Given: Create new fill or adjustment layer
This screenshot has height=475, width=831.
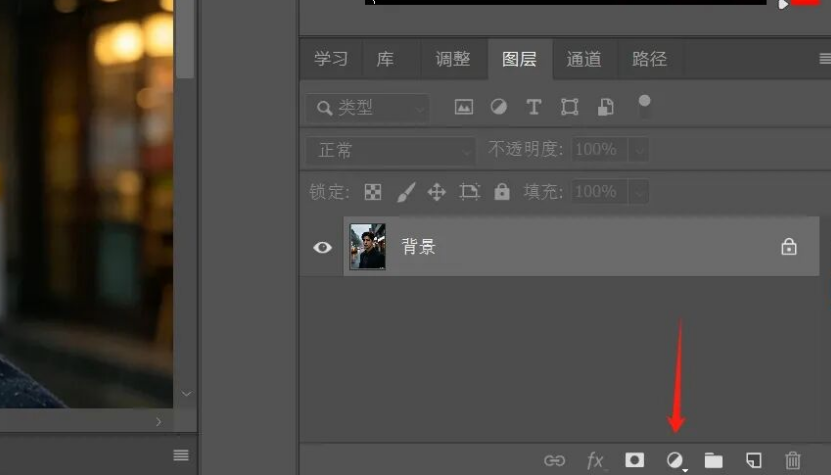Looking at the screenshot, I should click(x=675, y=460).
